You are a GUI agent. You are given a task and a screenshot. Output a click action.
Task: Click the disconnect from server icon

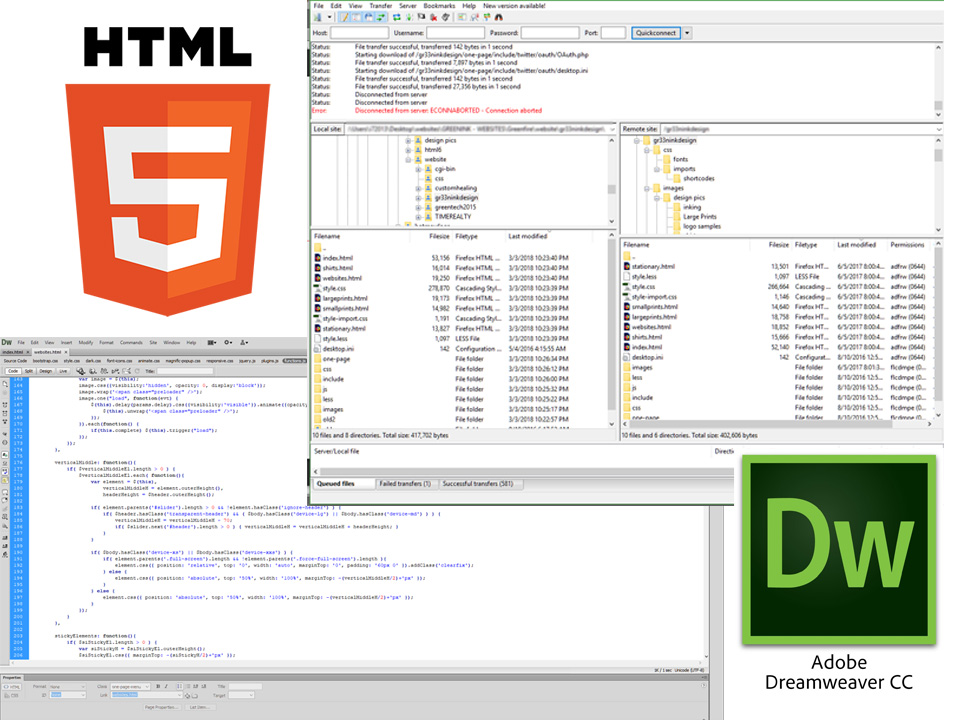(433, 18)
